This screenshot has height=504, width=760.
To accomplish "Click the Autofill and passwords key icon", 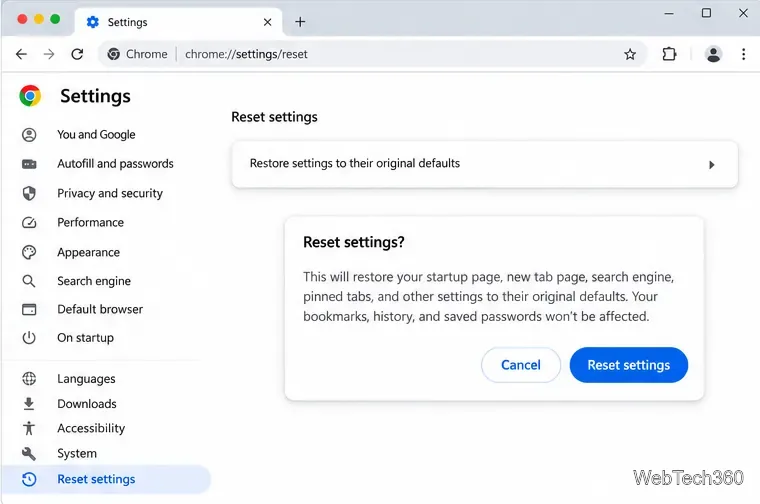I will point(29,164).
